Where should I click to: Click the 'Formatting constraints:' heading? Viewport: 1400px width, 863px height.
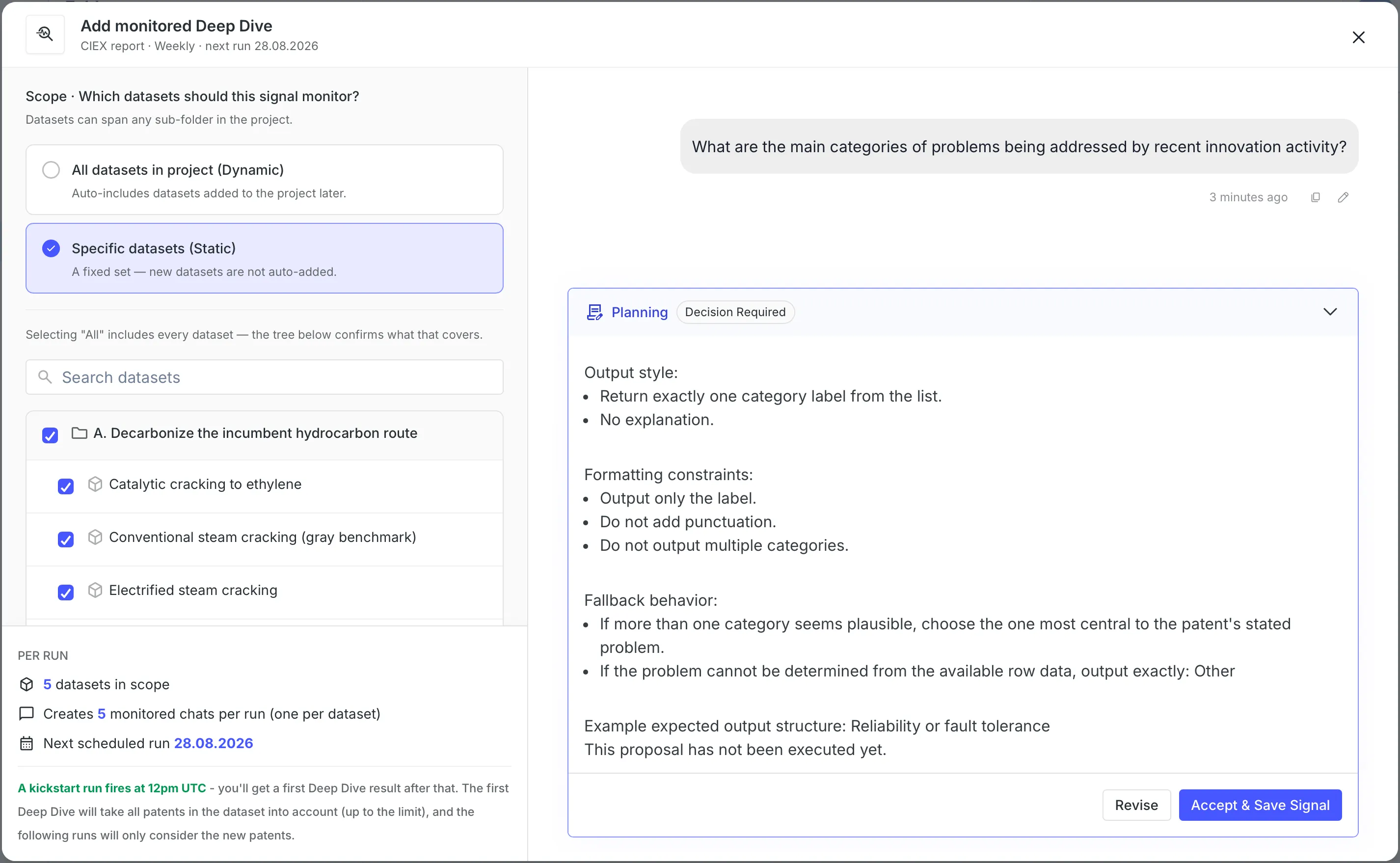point(668,475)
